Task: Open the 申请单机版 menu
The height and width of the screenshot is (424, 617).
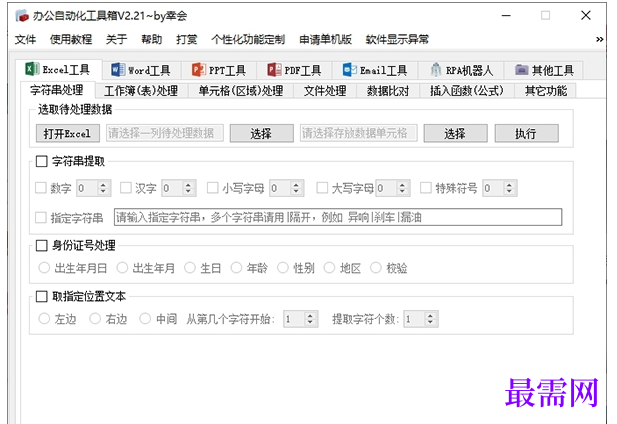Action: pyautogui.click(x=325, y=39)
